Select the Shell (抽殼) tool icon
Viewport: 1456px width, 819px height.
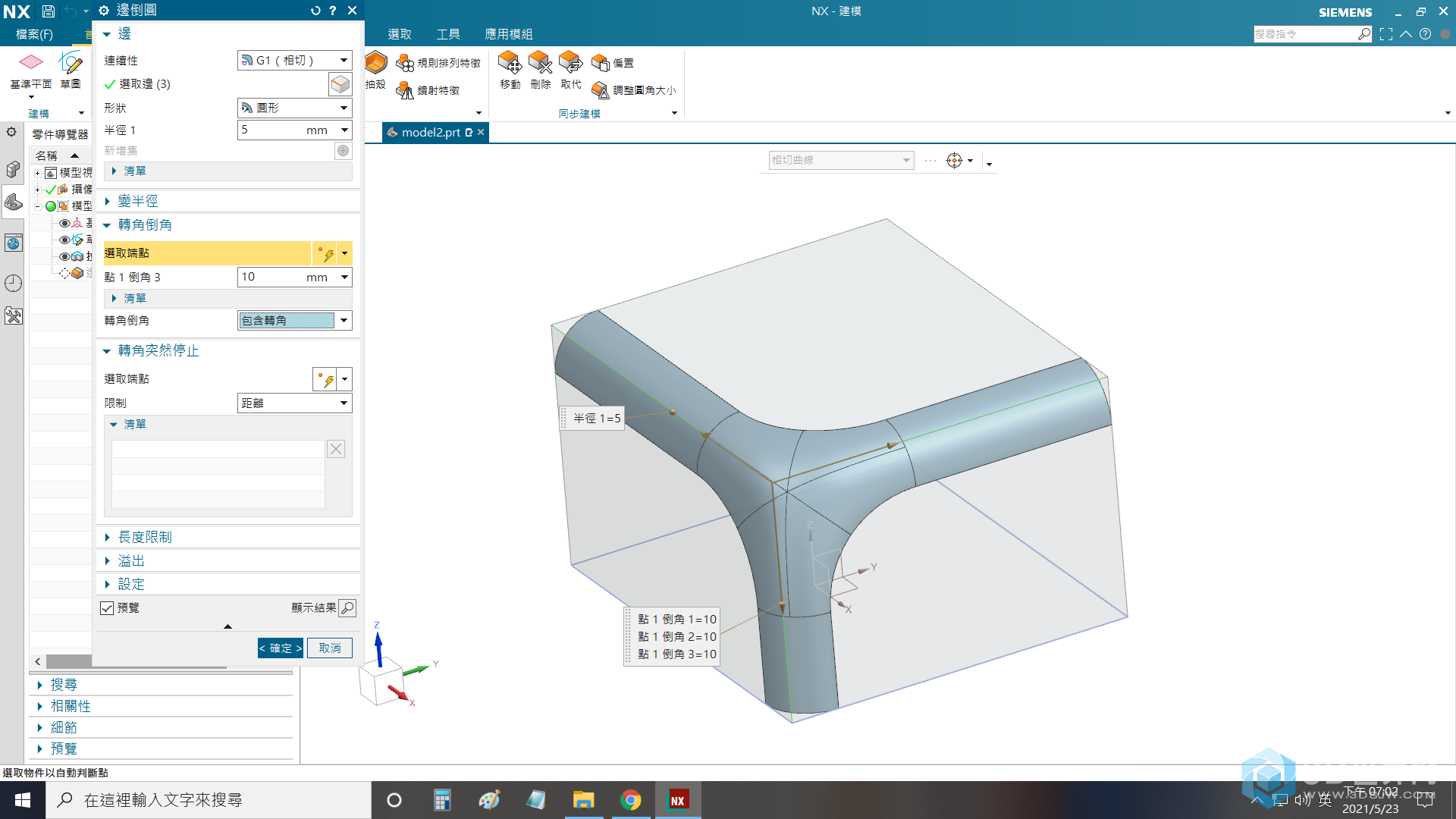[x=375, y=63]
